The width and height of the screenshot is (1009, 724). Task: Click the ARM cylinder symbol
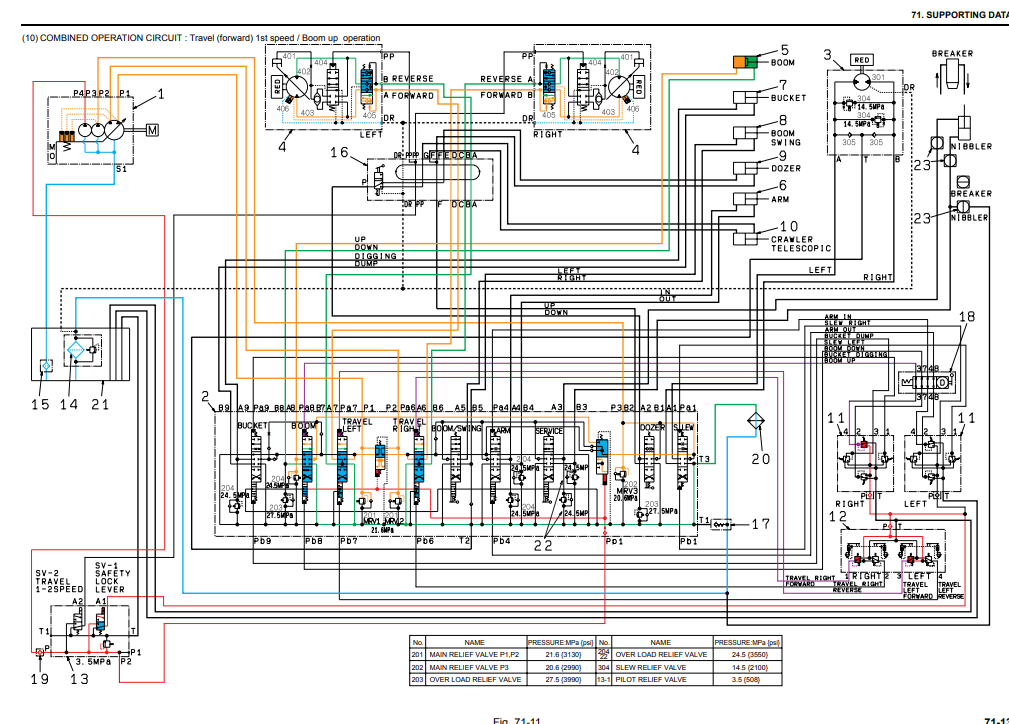click(x=745, y=200)
